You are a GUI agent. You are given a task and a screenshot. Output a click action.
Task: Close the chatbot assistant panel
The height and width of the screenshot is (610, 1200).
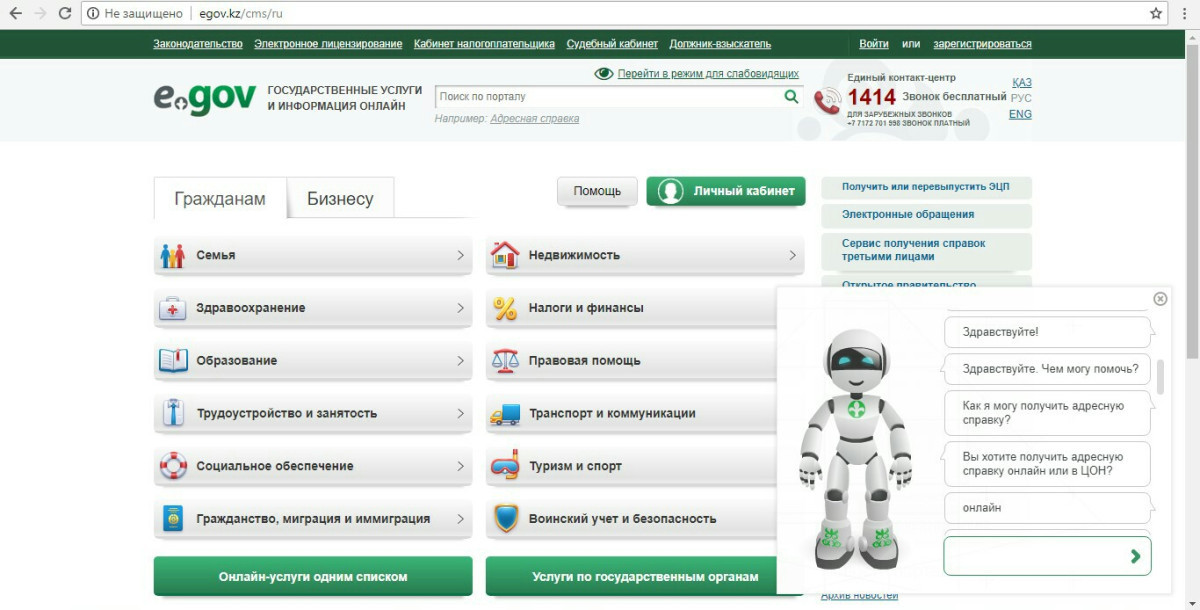point(1160,299)
